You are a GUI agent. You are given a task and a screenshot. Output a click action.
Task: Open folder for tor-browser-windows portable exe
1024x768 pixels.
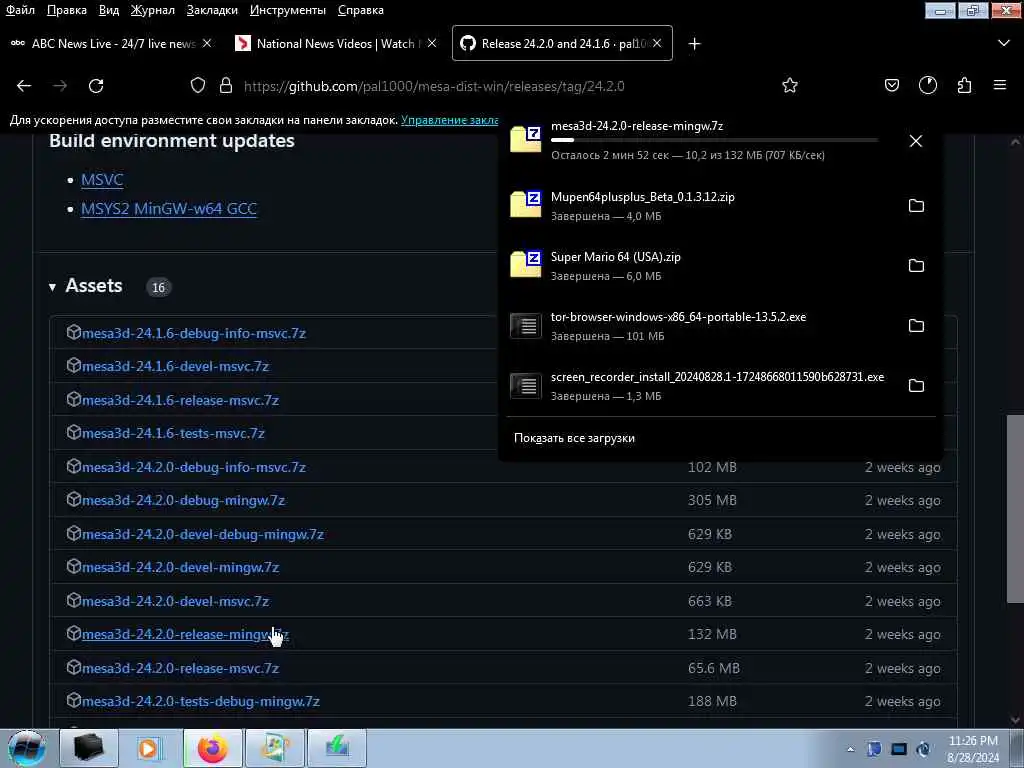click(916, 326)
